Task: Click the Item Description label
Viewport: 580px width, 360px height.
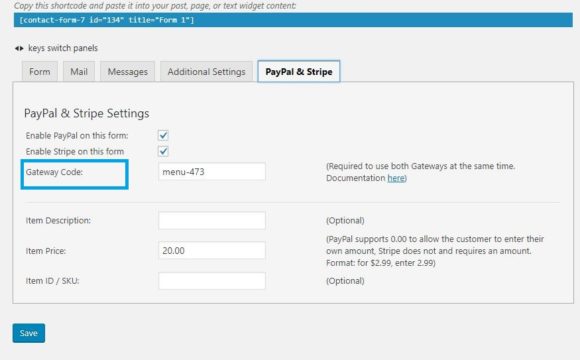Action: pos(58,221)
